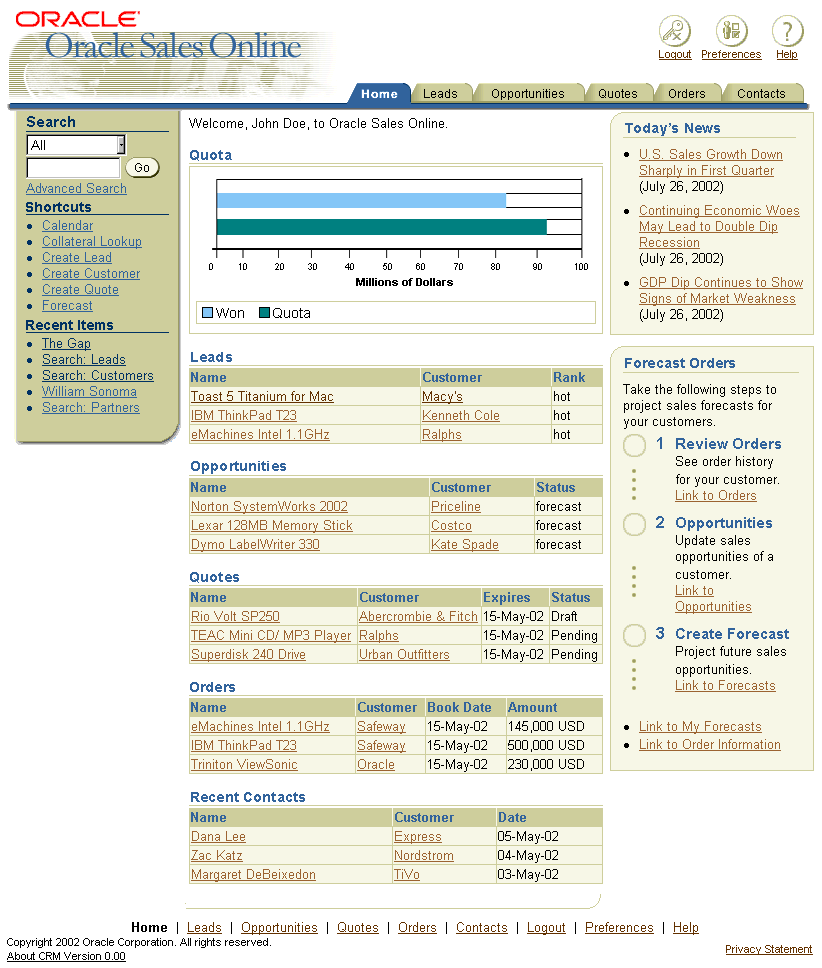Click the Help question mark icon
Screen dimensions: 822x968
tap(787, 31)
